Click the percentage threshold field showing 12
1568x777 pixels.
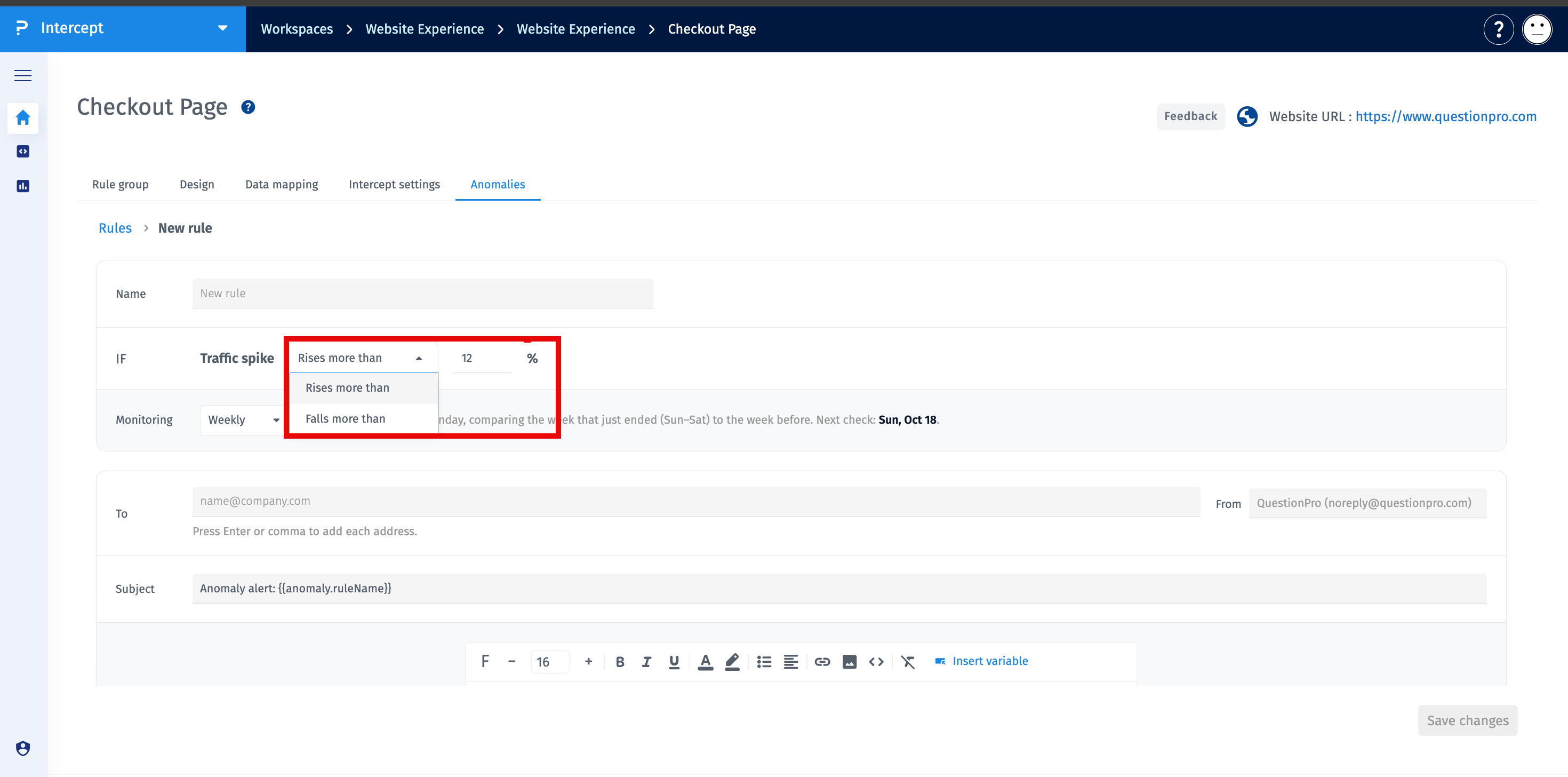click(x=482, y=358)
